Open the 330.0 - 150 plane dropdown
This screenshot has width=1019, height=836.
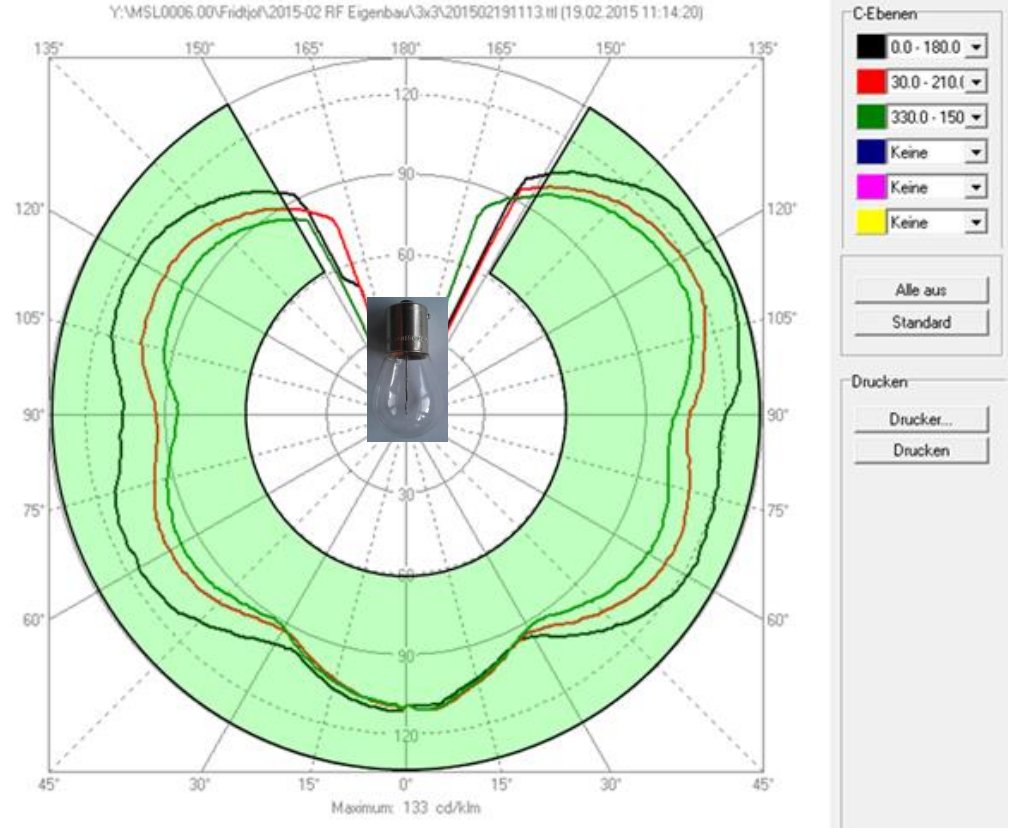[x=975, y=117]
